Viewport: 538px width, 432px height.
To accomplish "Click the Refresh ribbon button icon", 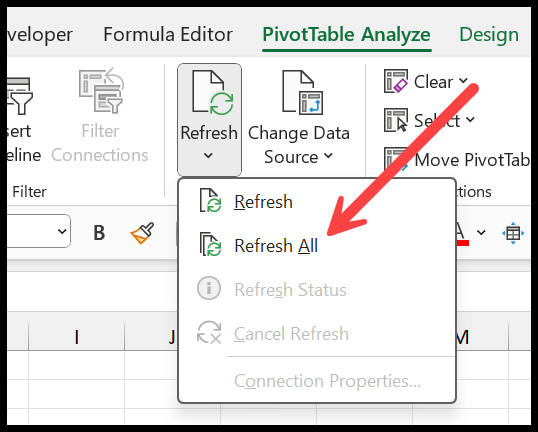I will point(212,93).
